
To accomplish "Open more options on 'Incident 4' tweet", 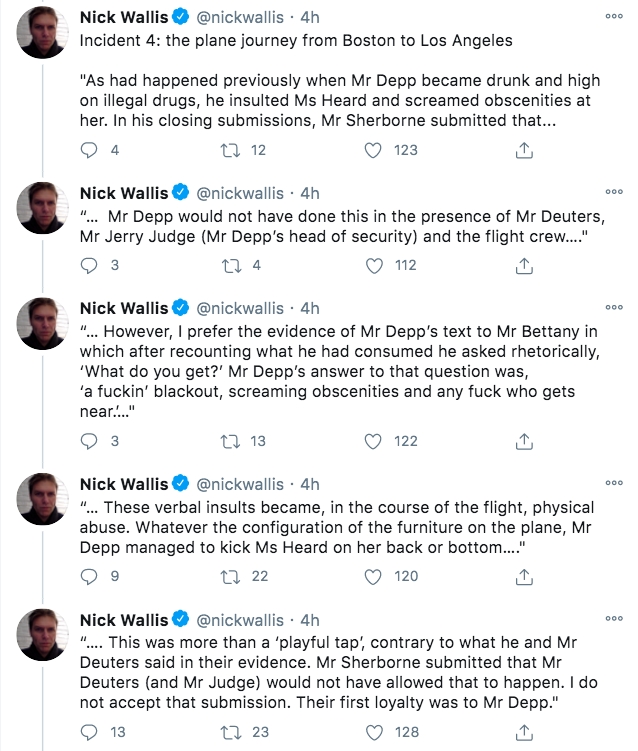I will 613,17.
